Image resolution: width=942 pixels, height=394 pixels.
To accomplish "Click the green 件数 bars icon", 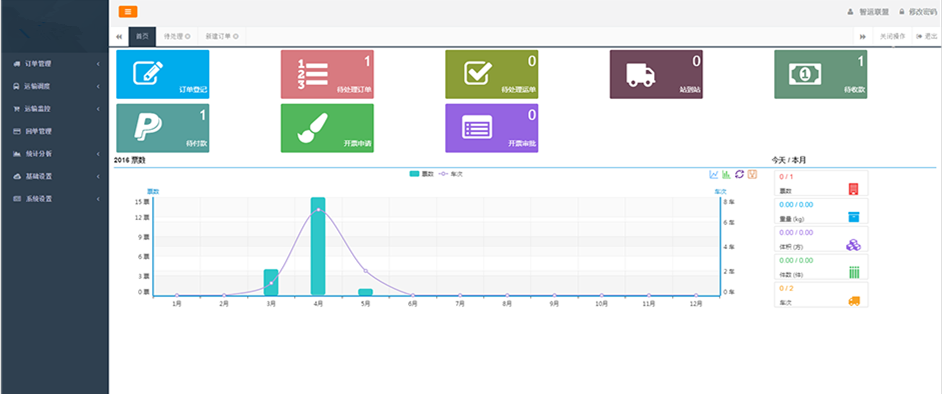I will [854, 273].
